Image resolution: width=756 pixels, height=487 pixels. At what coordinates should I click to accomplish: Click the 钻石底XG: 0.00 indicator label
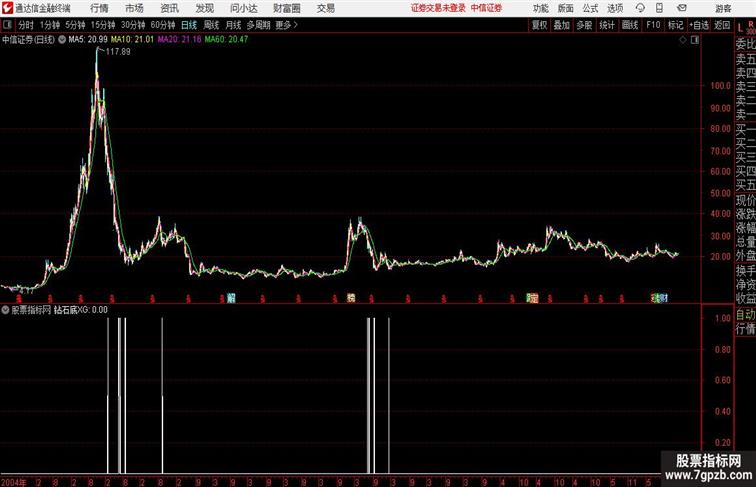pos(81,310)
